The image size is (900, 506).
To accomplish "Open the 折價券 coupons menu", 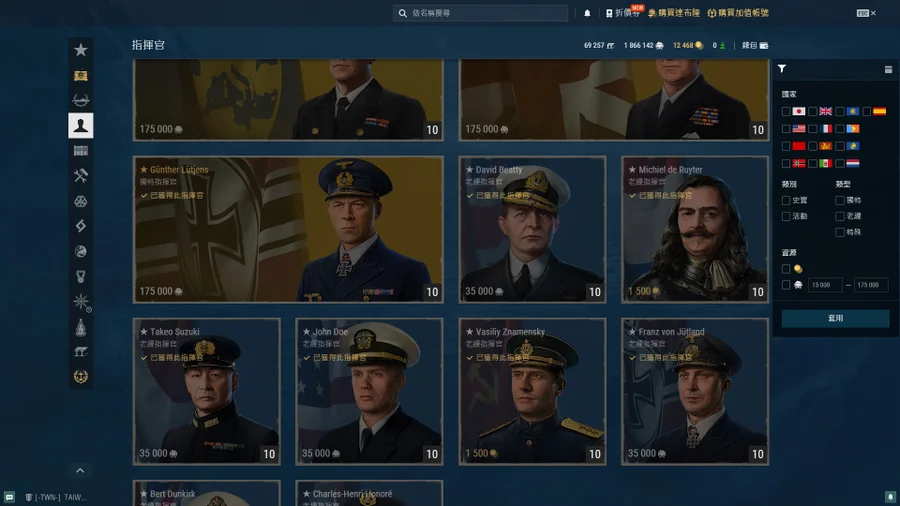I will click(x=625, y=13).
